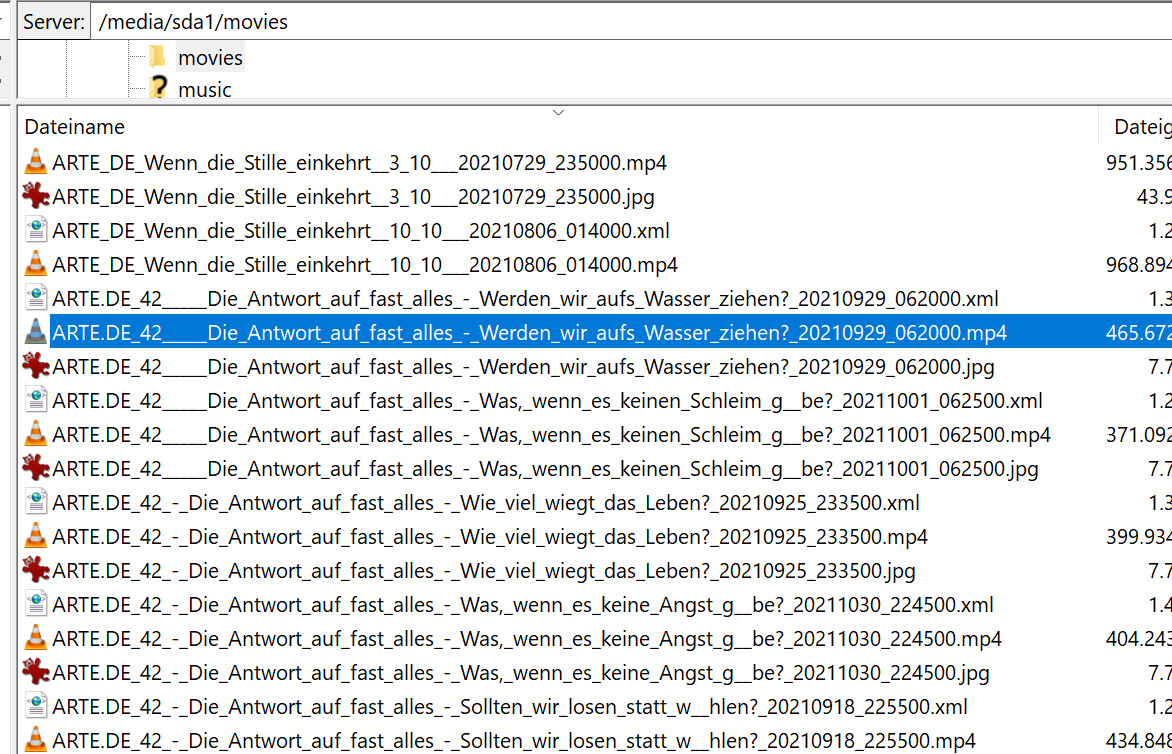The height and width of the screenshot is (754, 1172).
Task: Click image icon of Wenn_die_Stille_einkehrt 3_10 jpg
Action: (36, 196)
